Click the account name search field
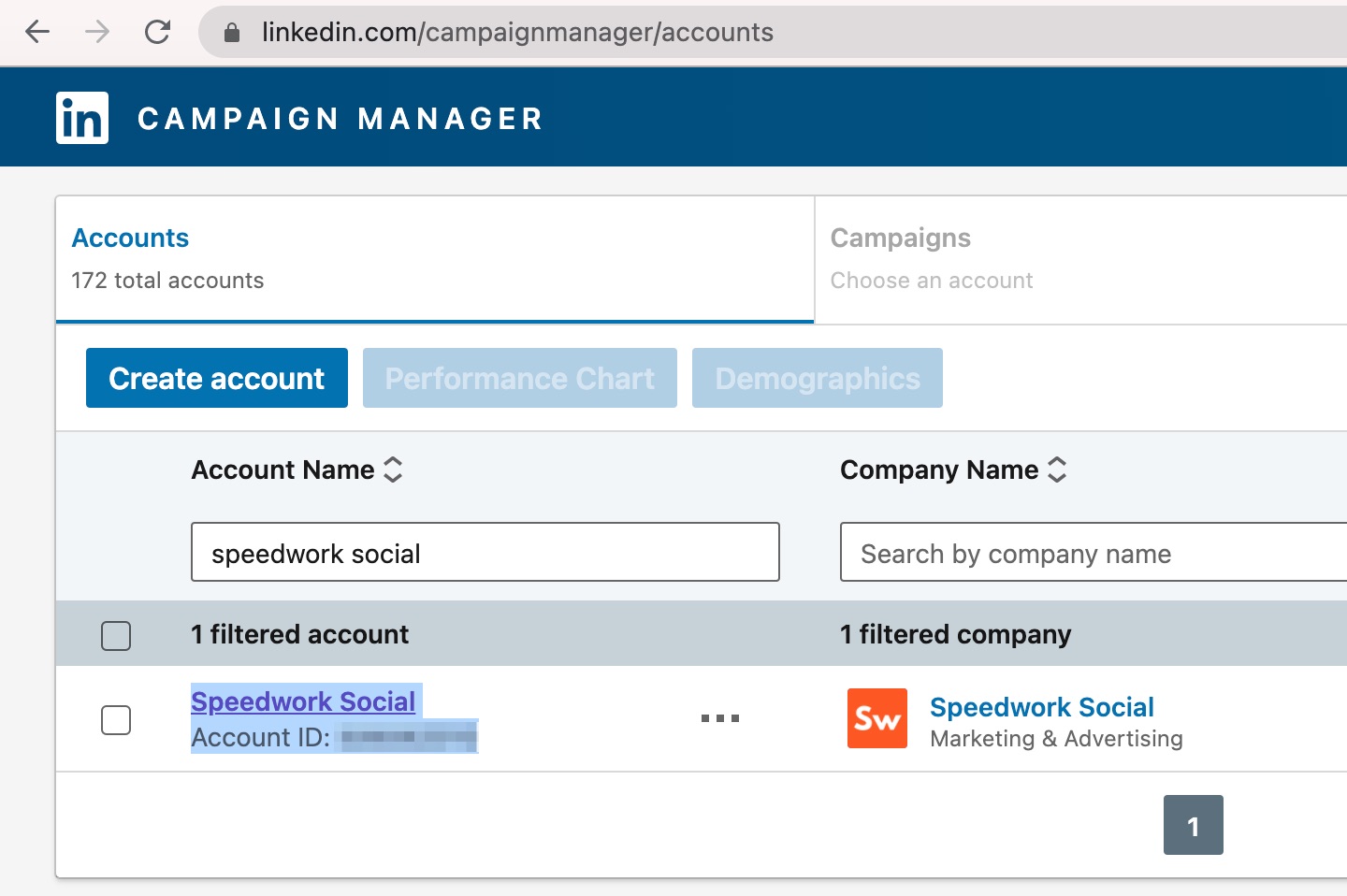This screenshot has width=1347, height=896. (x=485, y=552)
